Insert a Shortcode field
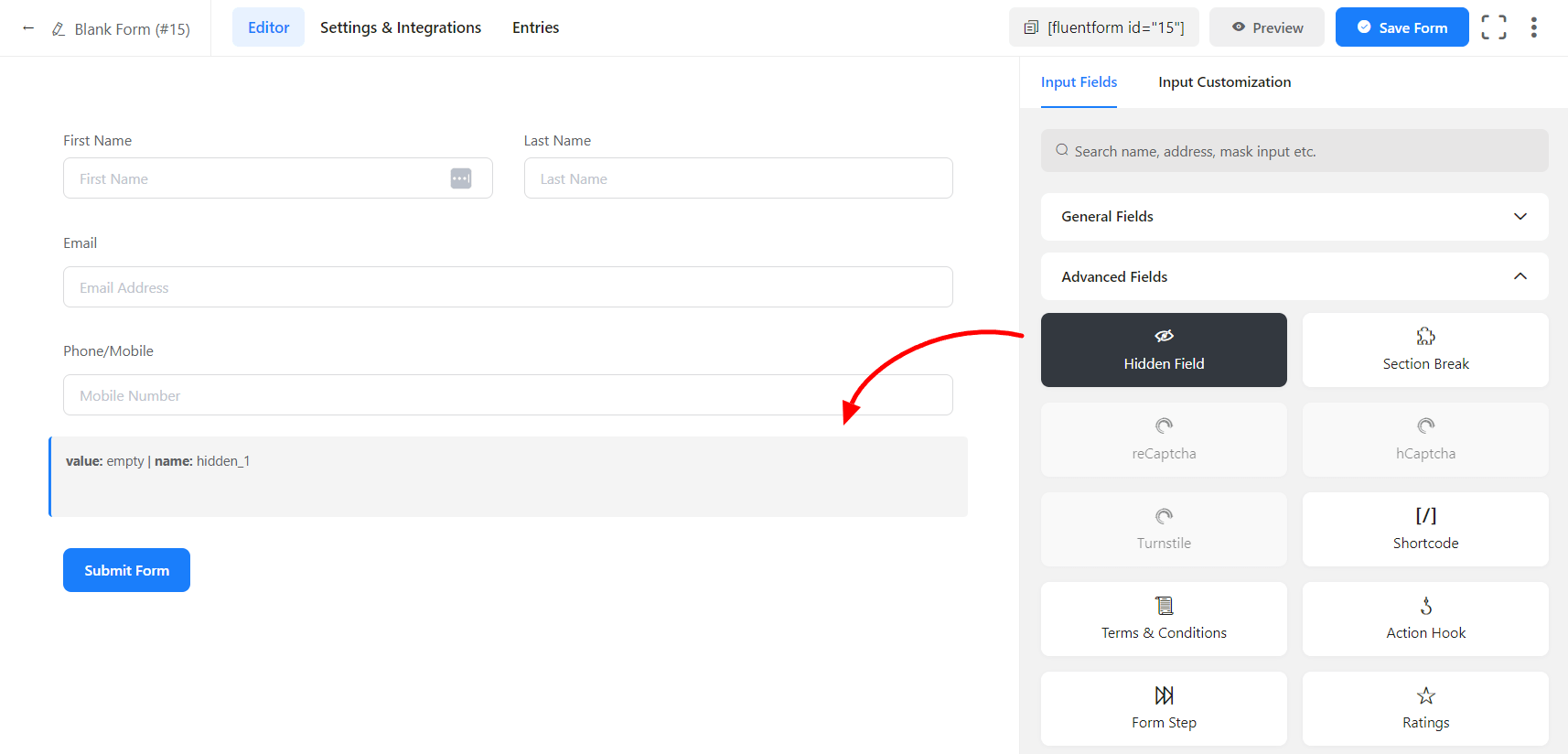 pos(1424,529)
